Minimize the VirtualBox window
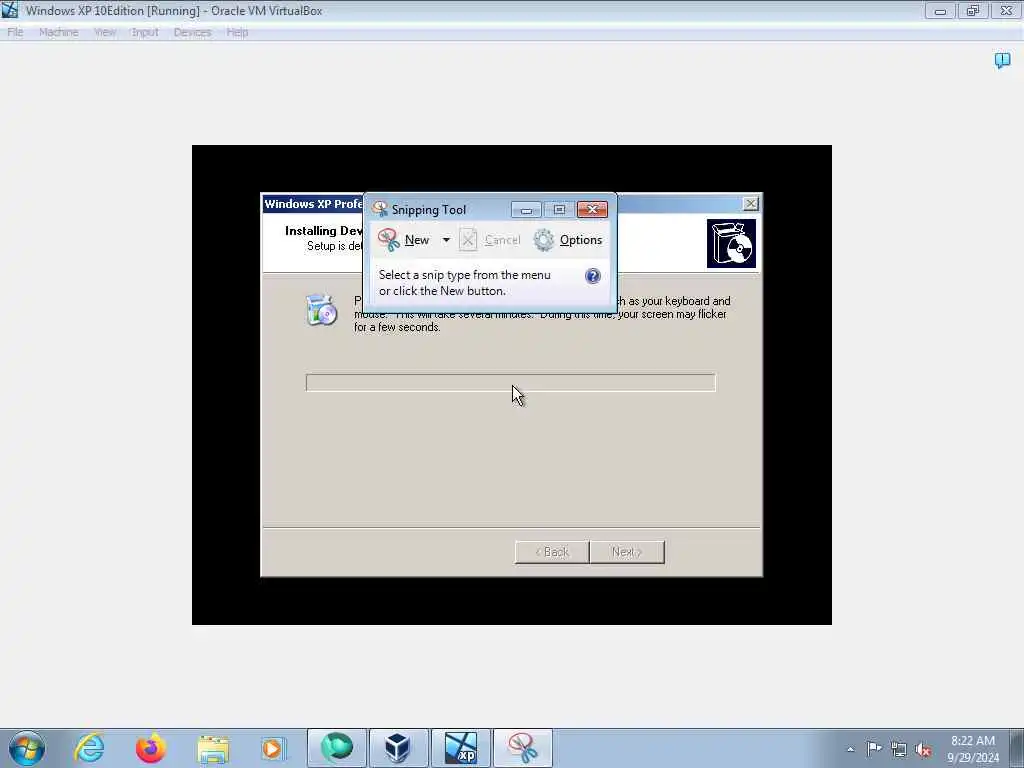The image size is (1024, 768). point(940,10)
